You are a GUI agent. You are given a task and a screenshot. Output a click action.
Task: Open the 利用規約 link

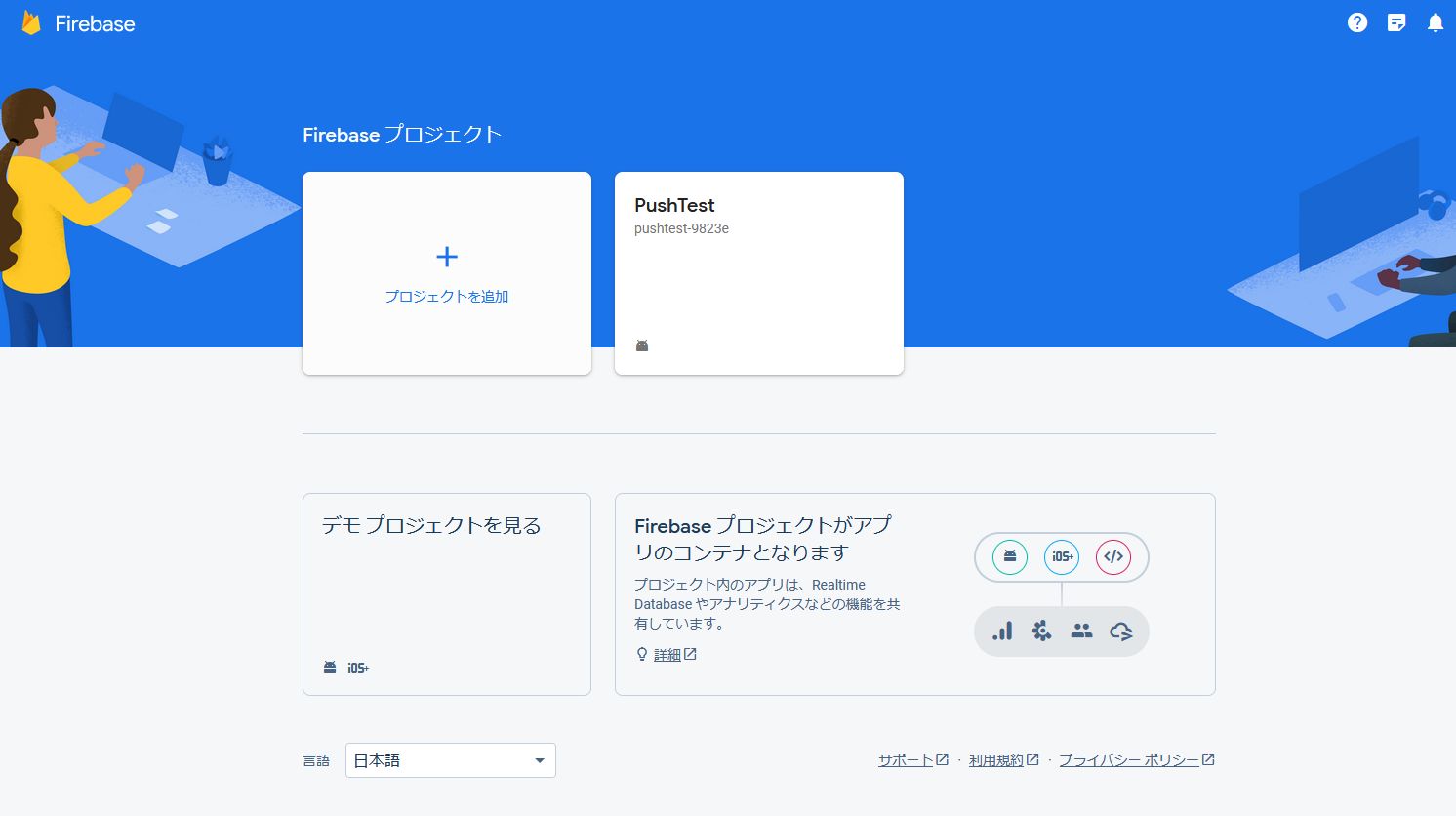(996, 760)
